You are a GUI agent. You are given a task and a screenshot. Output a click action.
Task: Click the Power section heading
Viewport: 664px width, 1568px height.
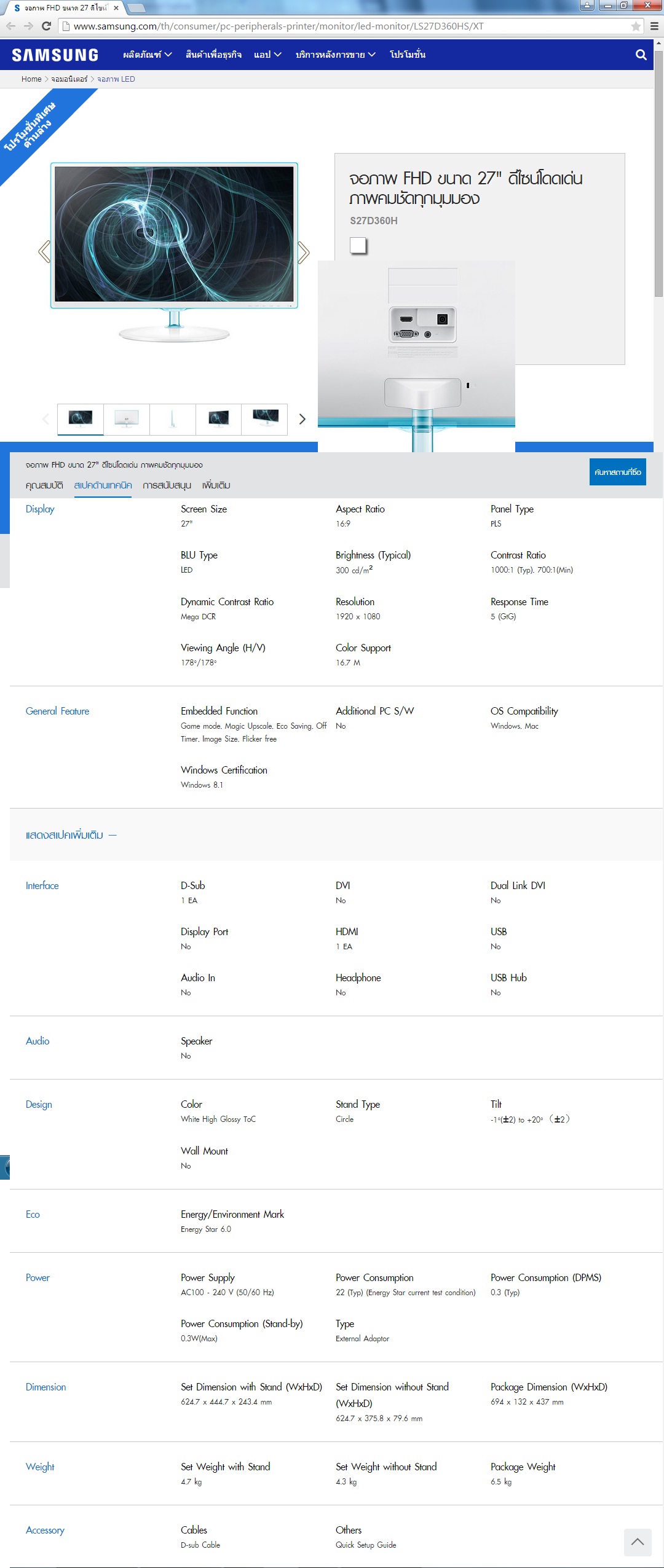(x=38, y=1277)
